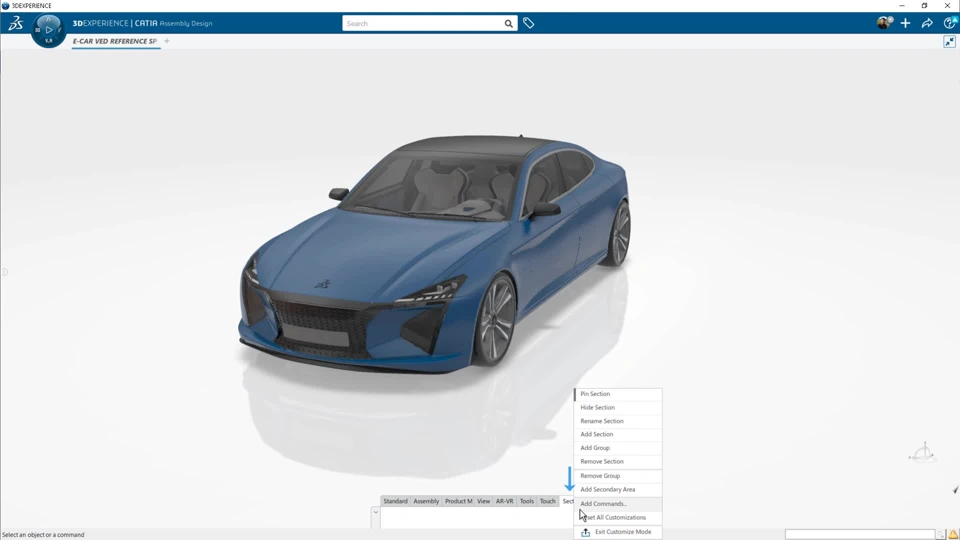The image size is (960, 540).
Task: Open the Product M action bar tab
Action: tap(458, 501)
